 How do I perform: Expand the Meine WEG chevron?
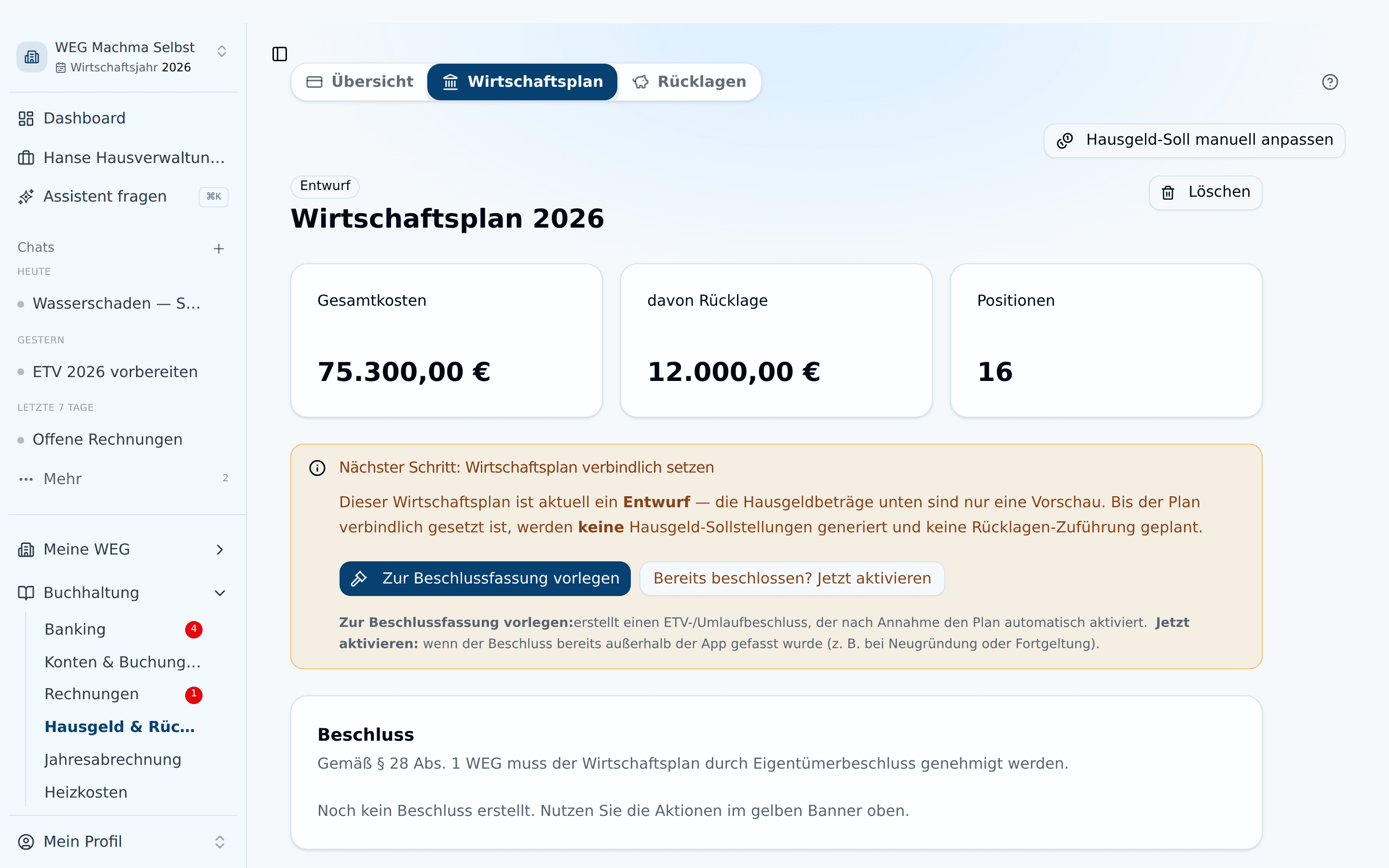[220, 549]
